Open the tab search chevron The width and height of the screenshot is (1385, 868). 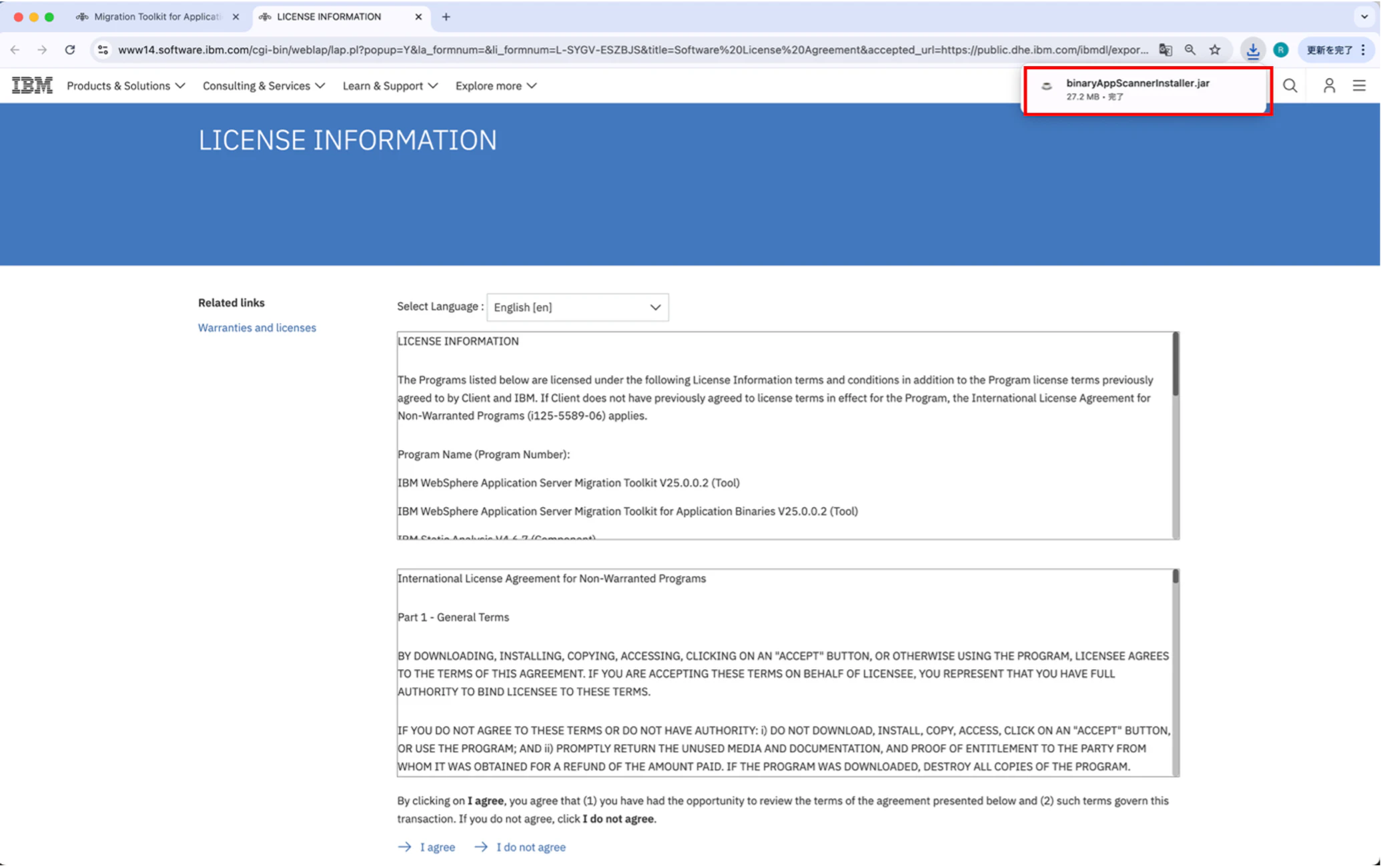coord(1364,17)
